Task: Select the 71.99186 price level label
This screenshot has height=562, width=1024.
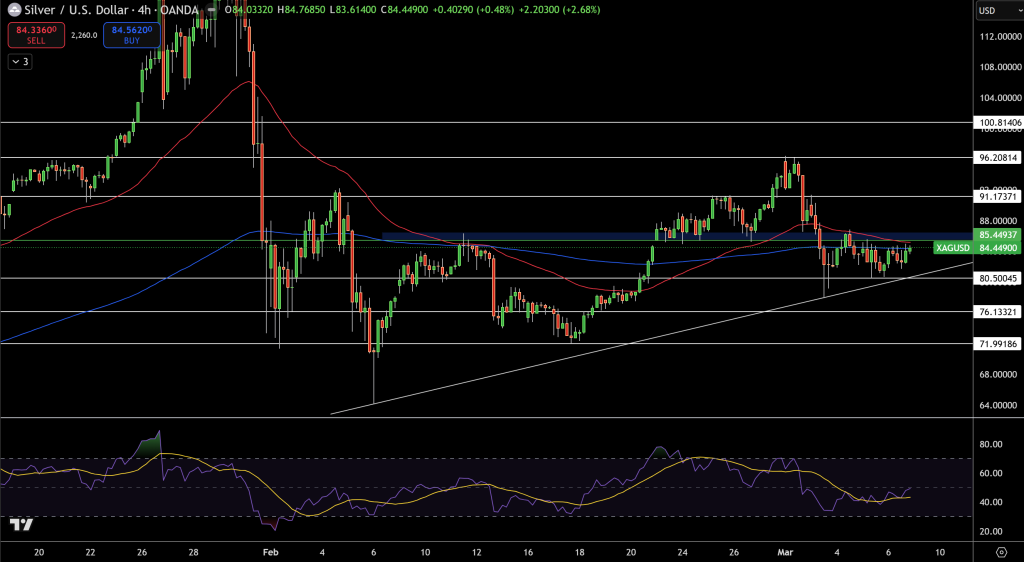Action: [x=997, y=343]
